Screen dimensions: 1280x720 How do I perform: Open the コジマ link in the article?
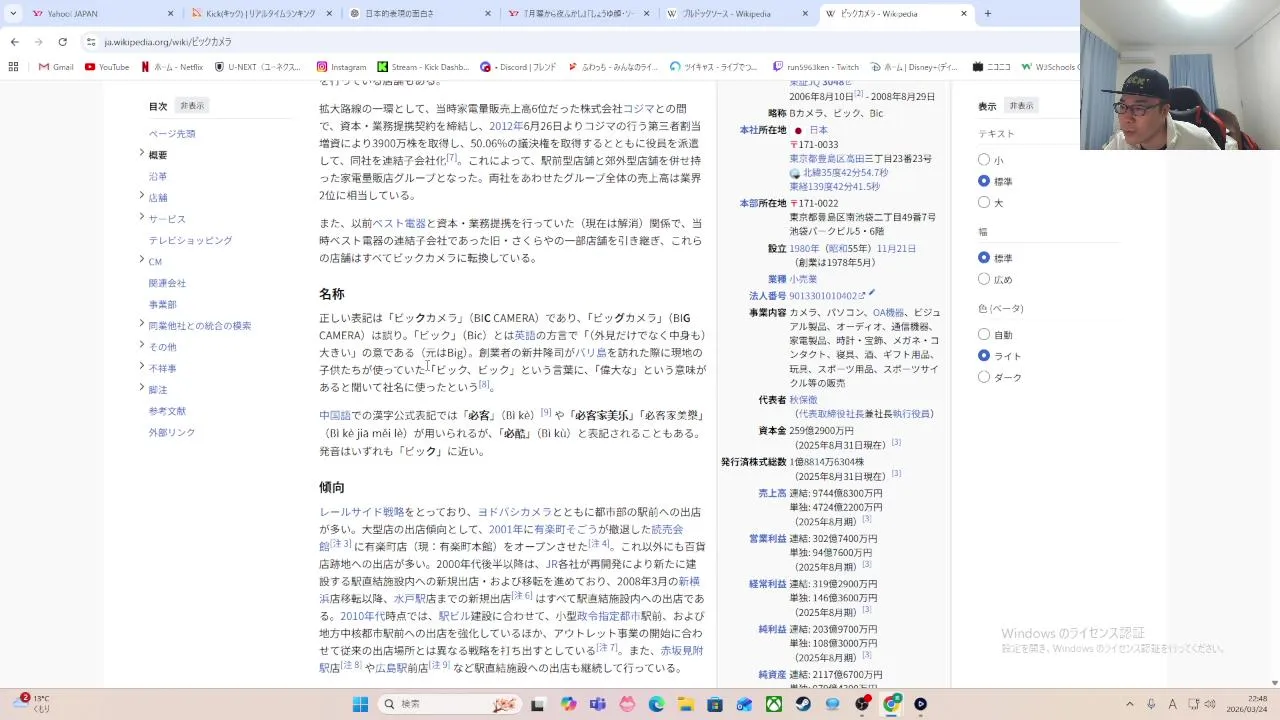click(639, 108)
